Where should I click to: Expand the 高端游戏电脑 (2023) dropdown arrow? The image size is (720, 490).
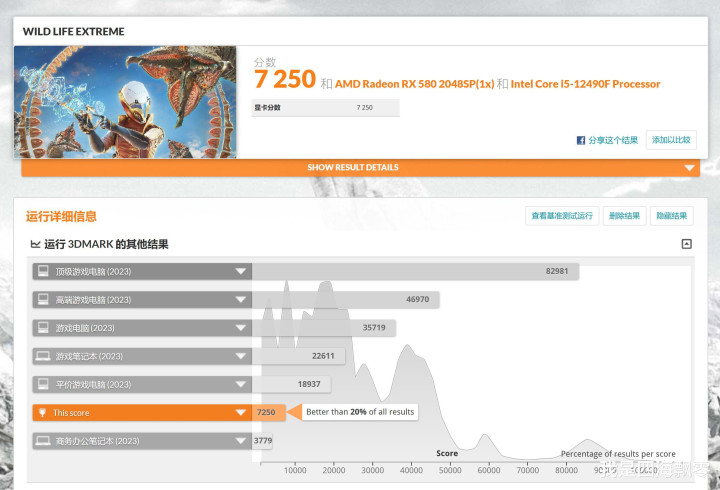[241, 300]
